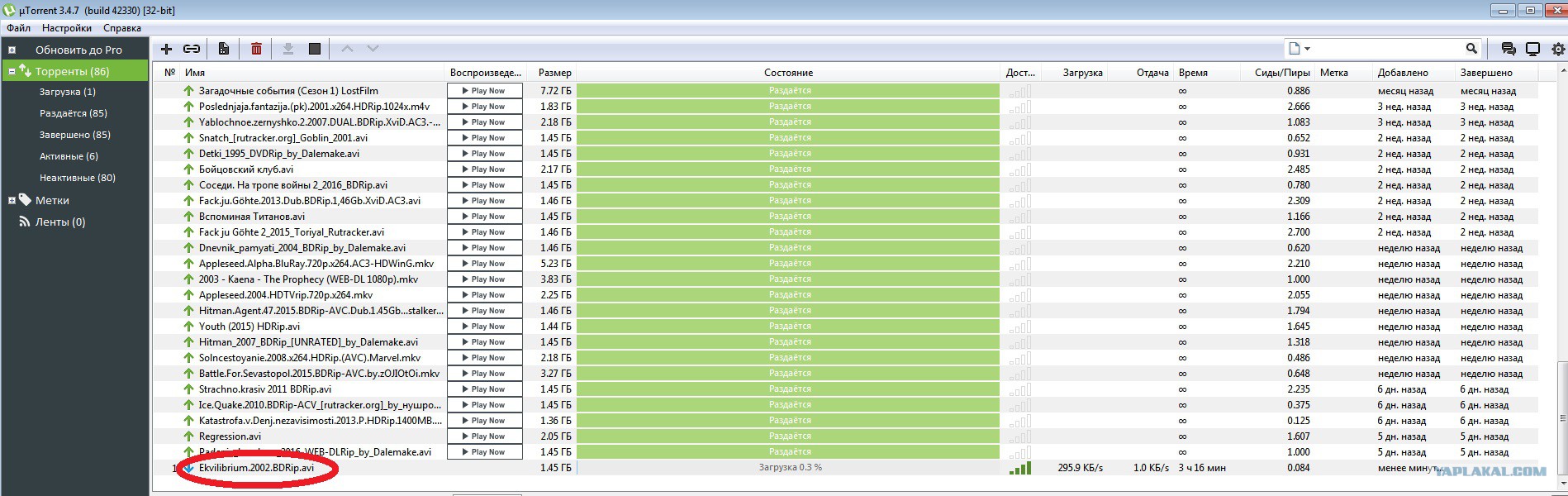
Task: Select Раздаётся (85) category
Action: [74, 113]
